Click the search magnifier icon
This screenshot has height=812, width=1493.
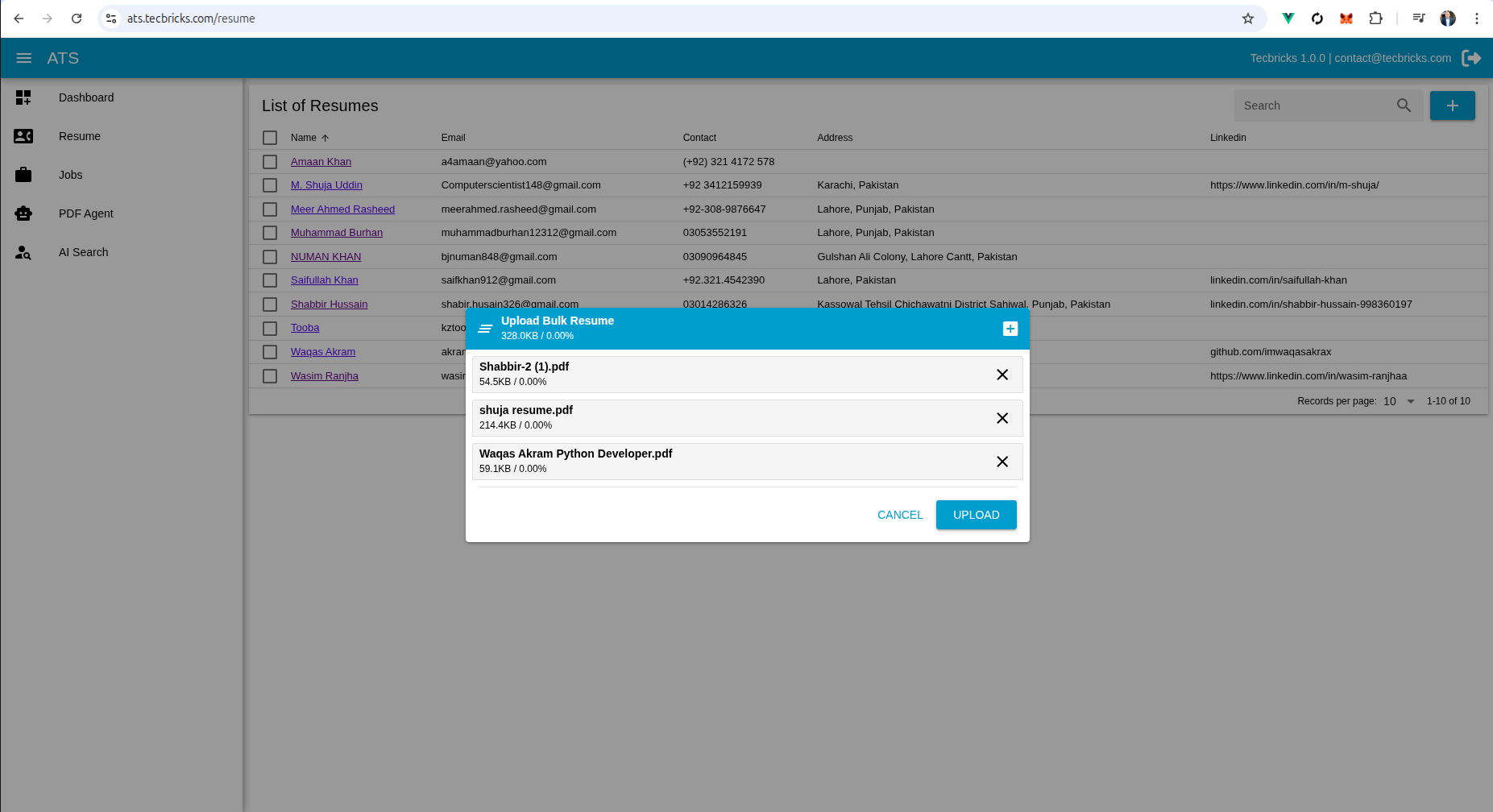point(1404,106)
